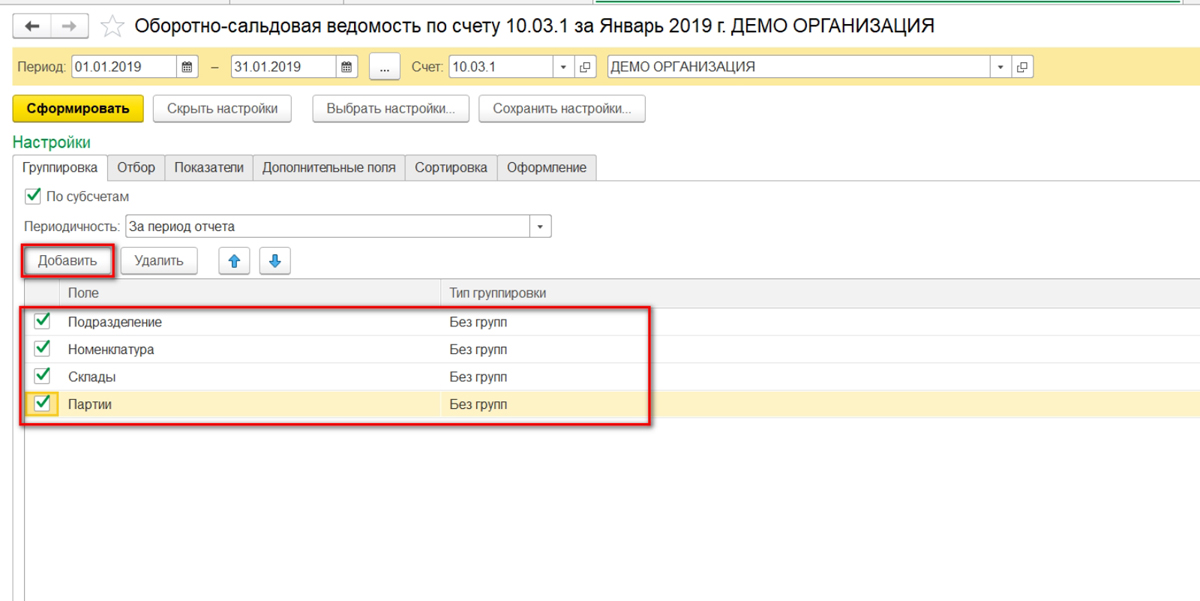Image resolution: width=1200 pixels, height=601 pixels.
Task: Add report to favorites with star icon
Action: click(x=114, y=26)
